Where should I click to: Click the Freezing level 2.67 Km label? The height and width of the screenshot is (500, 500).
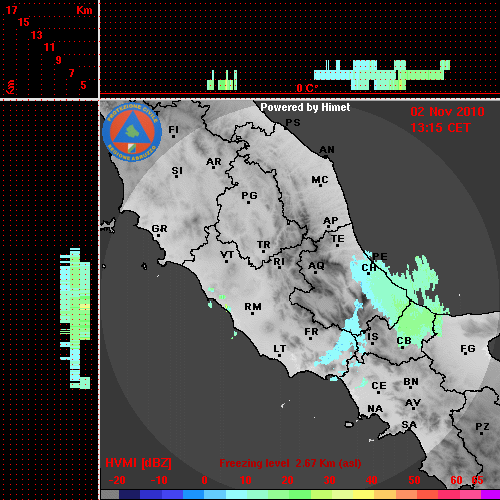[290, 463]
